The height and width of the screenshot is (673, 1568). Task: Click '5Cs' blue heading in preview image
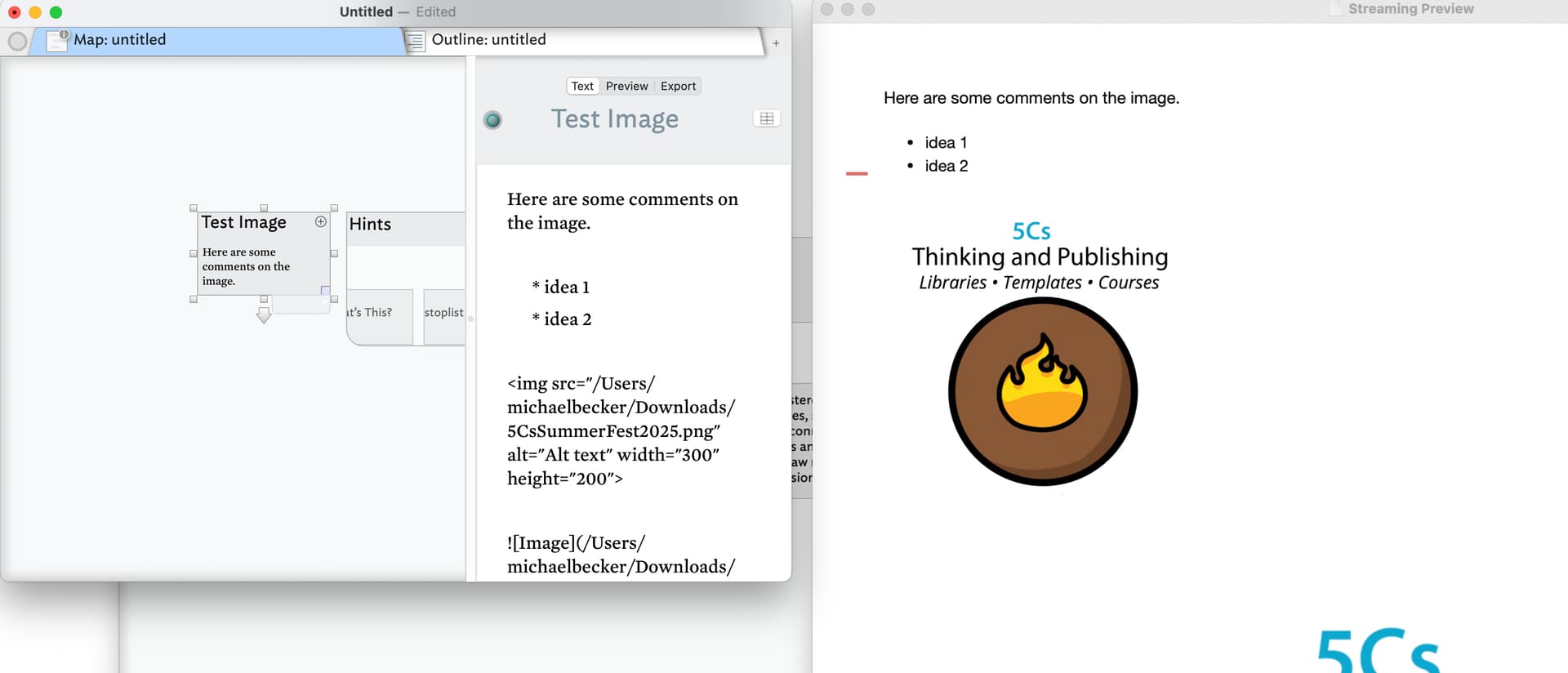coord(1031,231)
